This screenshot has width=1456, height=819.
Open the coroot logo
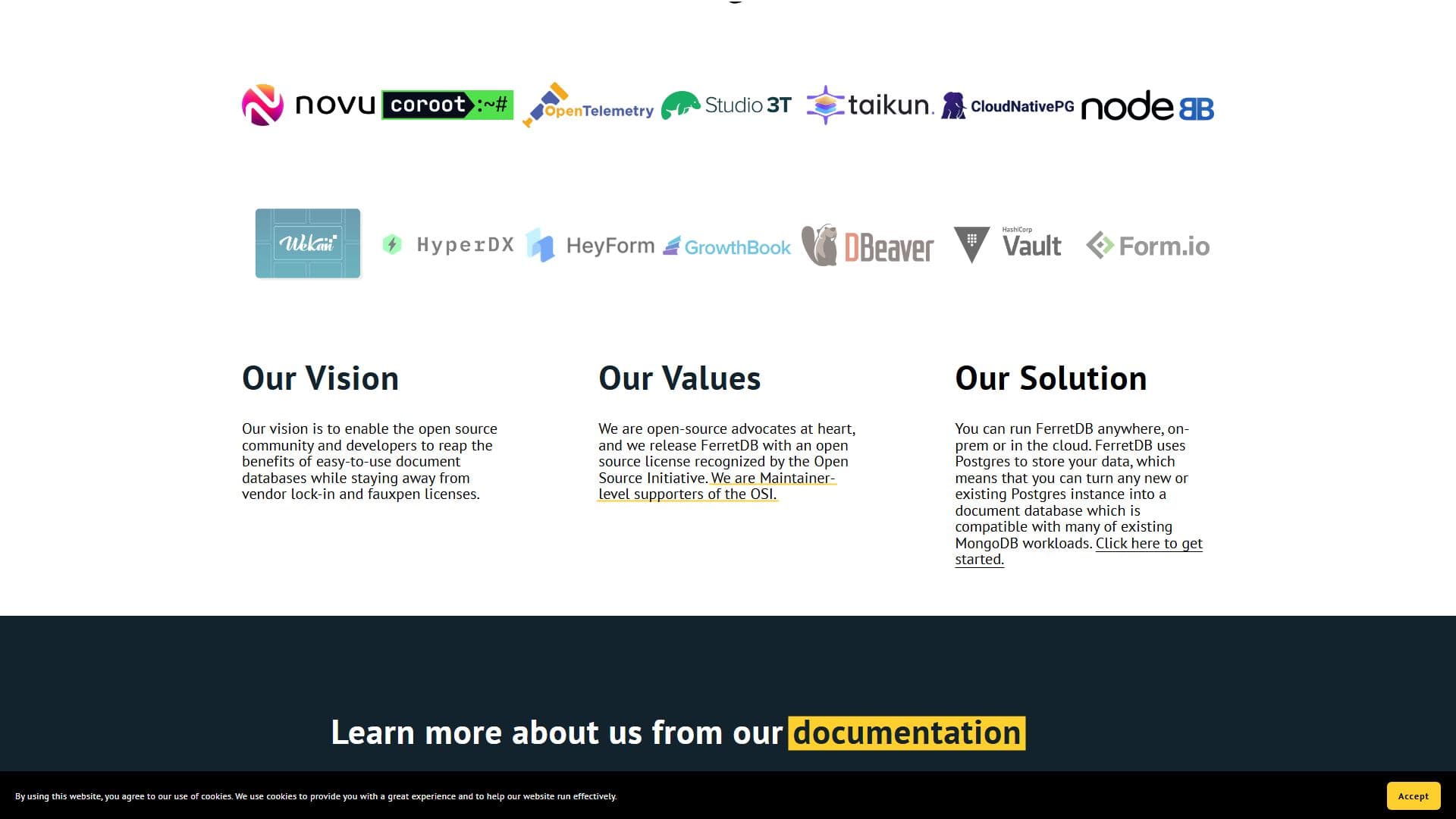(x=447, y=105)
